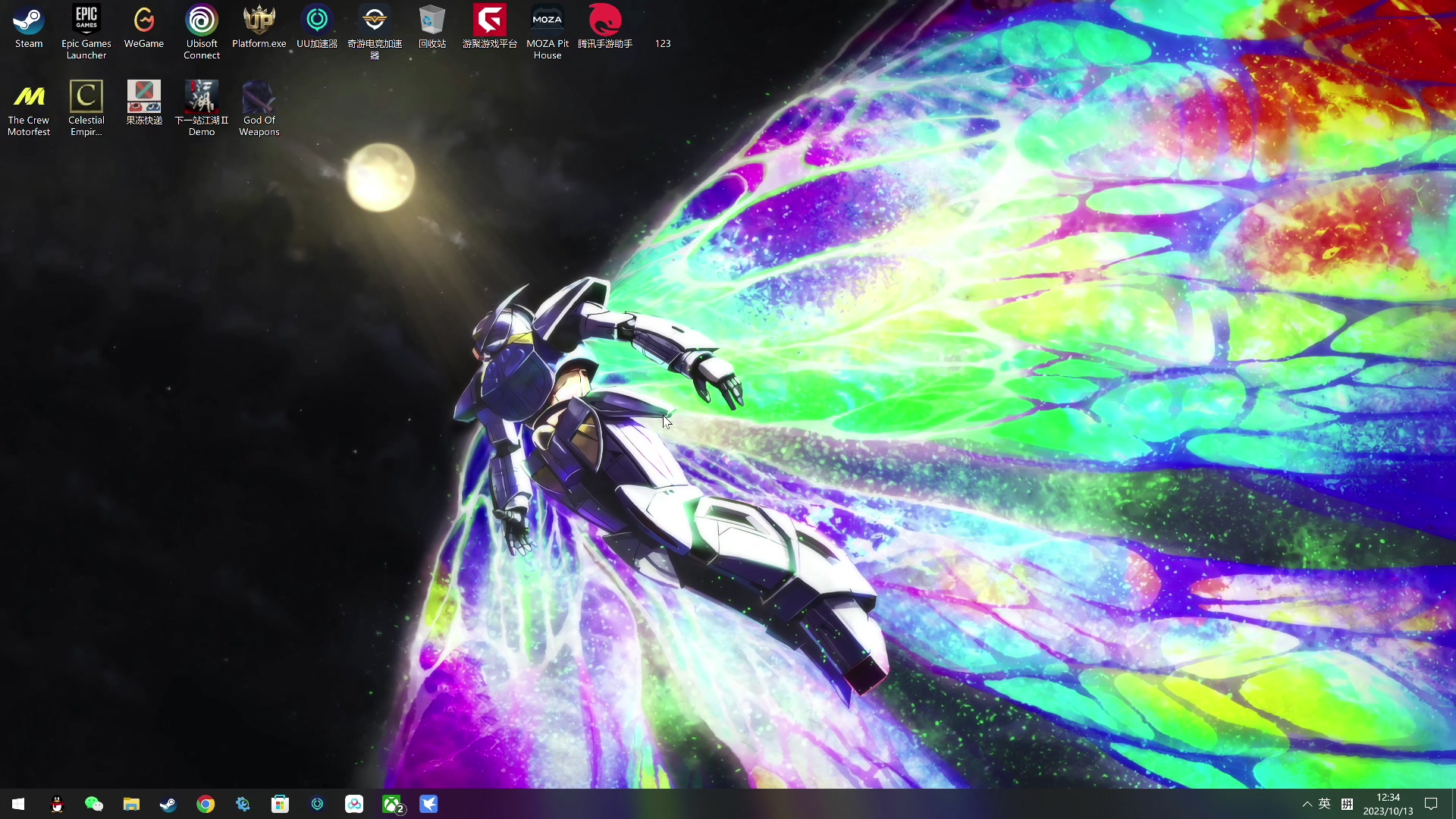This screenshot has height=819, width=1456.
Task: Select the 奇游电竞加速器 desktop icon
Action: [x=375, y=32]
